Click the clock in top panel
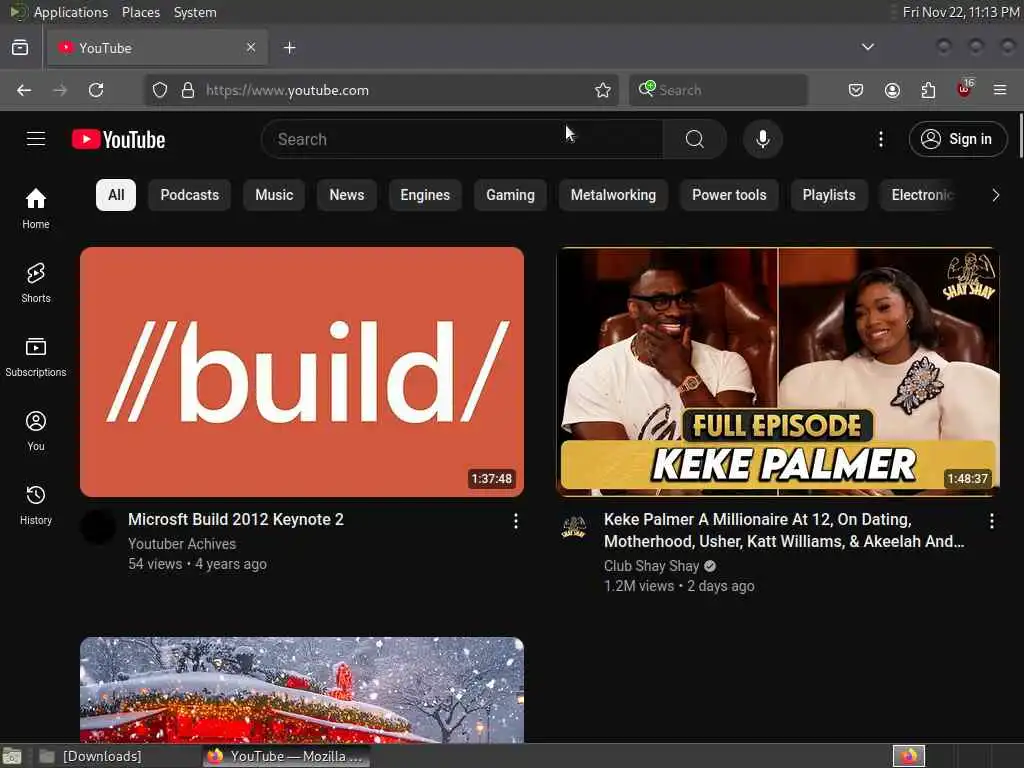The height and width of the screenshot is (768, 1024). tap(961, 12)
